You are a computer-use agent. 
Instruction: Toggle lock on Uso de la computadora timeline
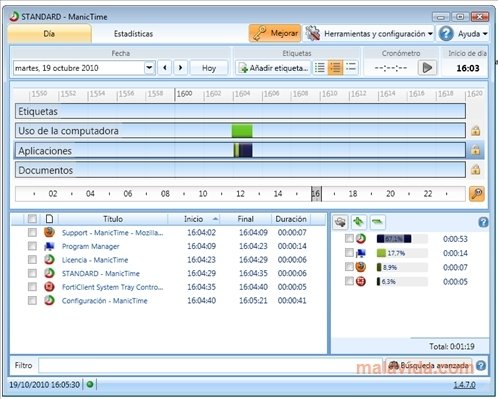click(476, 131)
